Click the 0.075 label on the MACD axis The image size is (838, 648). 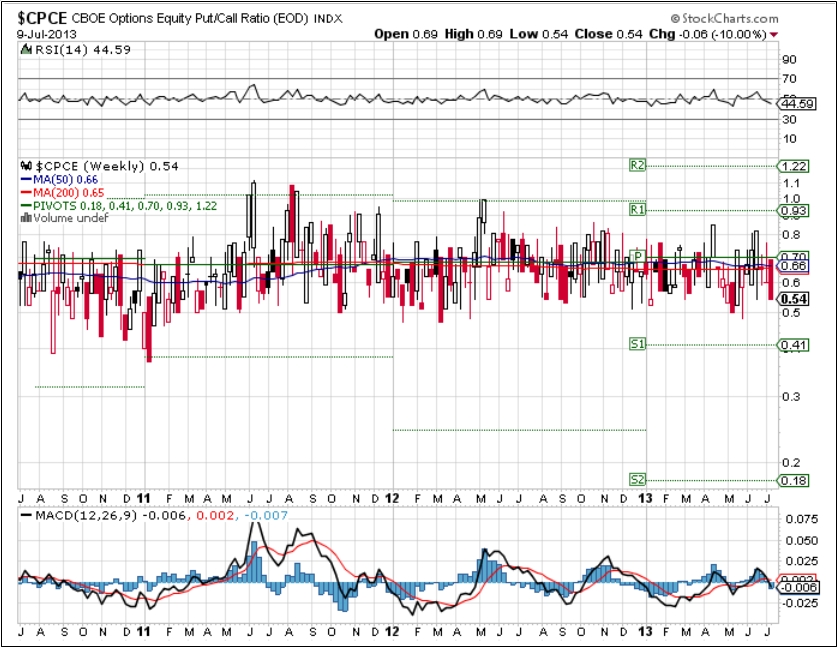pyautogui.click(x=802, y=519)
